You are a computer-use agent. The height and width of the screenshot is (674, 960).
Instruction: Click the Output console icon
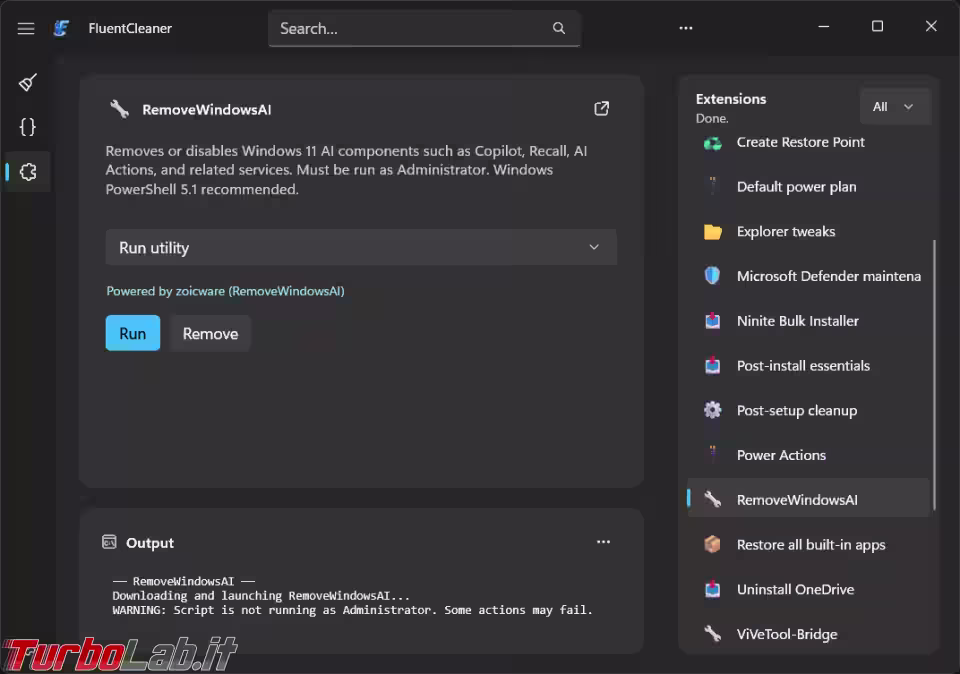pyautogui.click(x=109, y=542)
